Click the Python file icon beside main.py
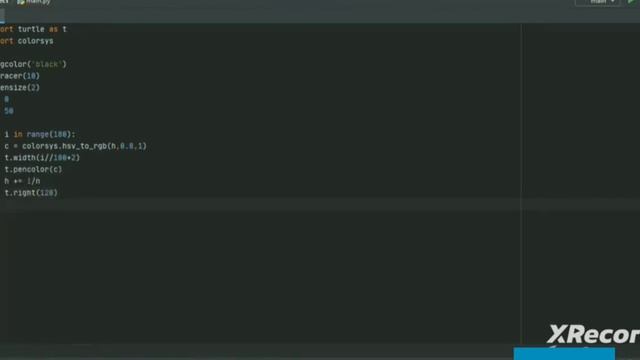 [20, 2]
